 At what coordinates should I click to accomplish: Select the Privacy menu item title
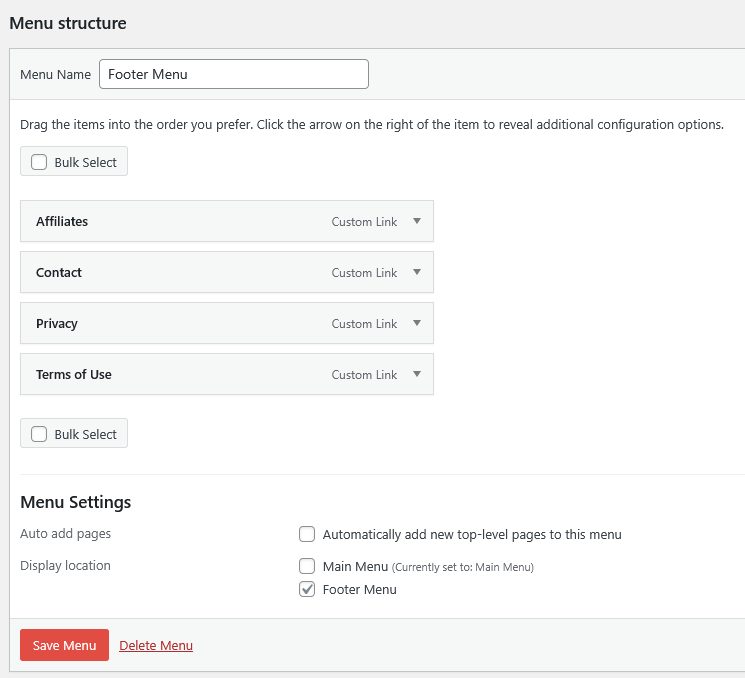pos(57,323)
